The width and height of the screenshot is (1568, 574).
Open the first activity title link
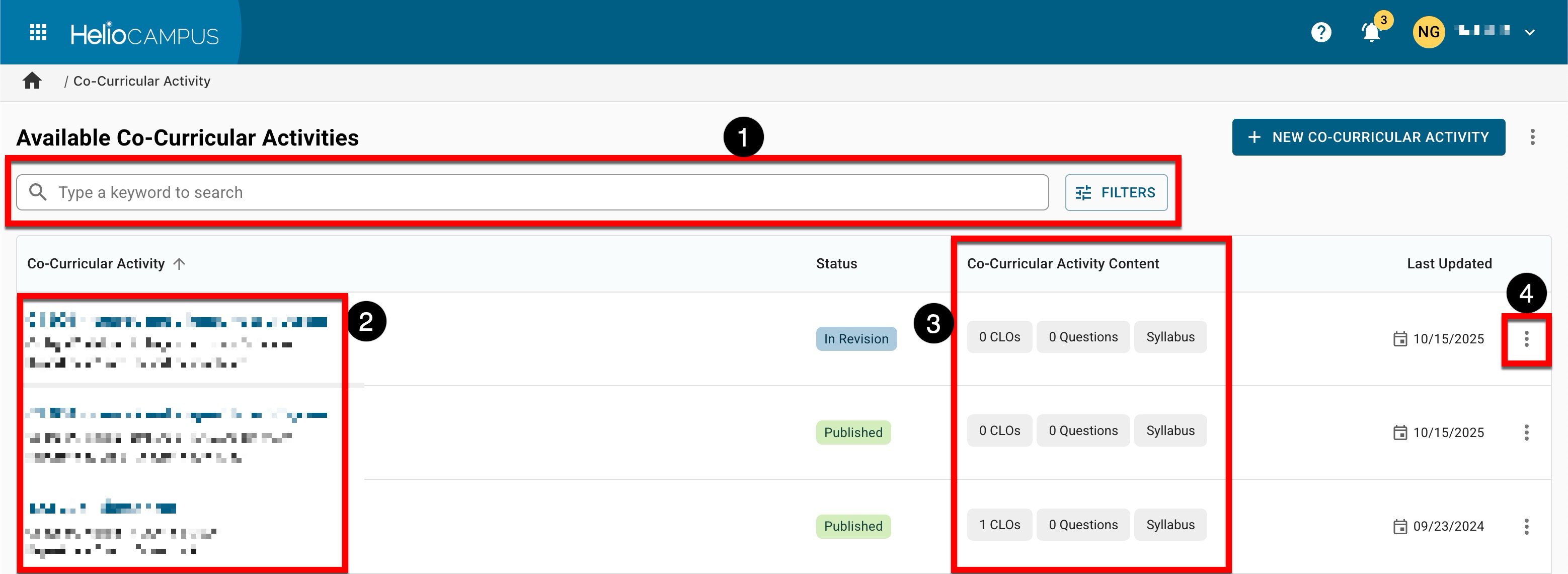[177, 321]
